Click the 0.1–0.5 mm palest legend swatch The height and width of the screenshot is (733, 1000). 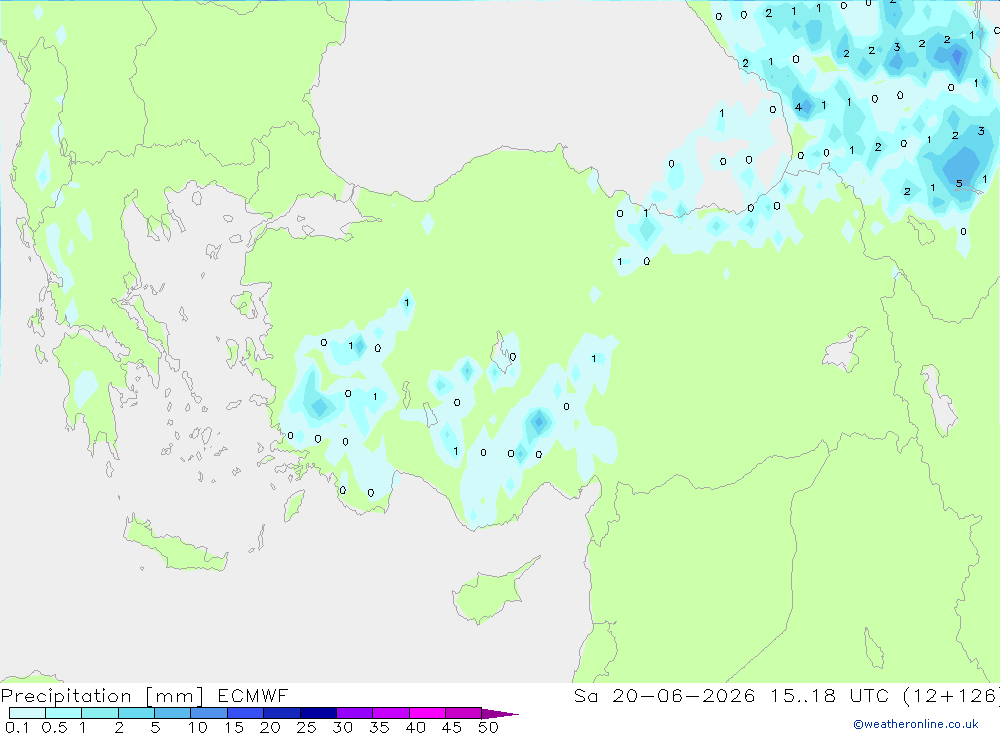pos(27,713)
